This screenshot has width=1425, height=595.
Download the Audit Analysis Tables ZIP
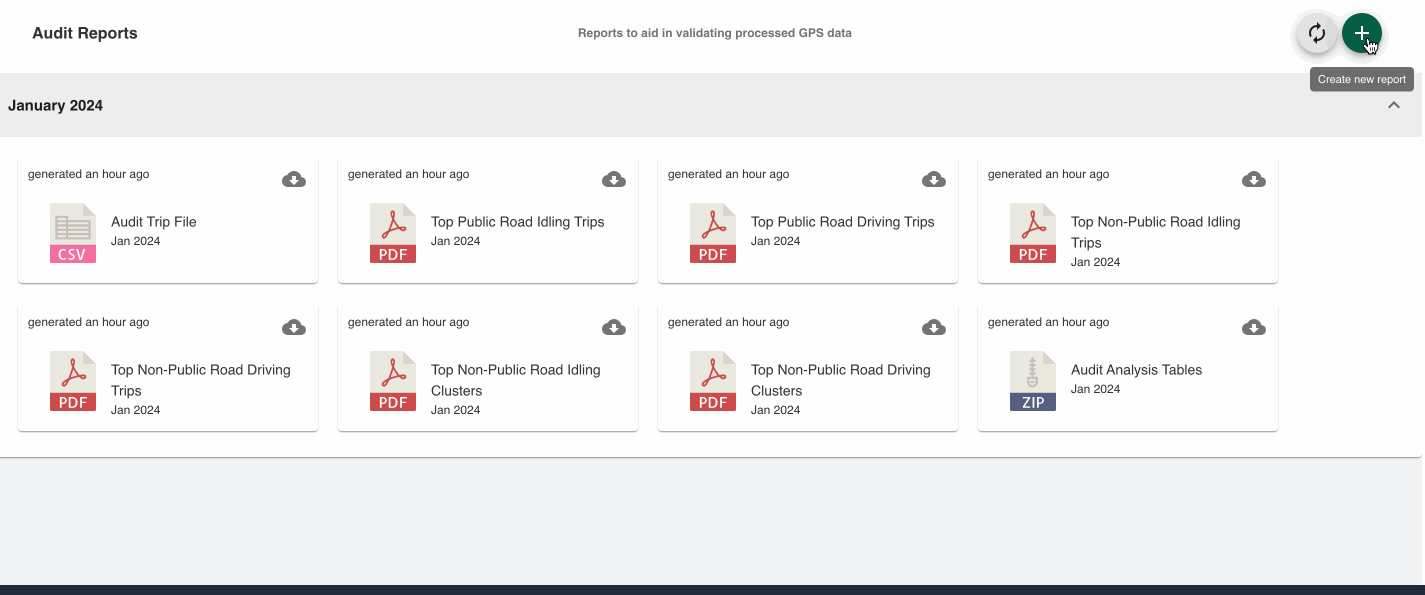(x=1254, y=328)
